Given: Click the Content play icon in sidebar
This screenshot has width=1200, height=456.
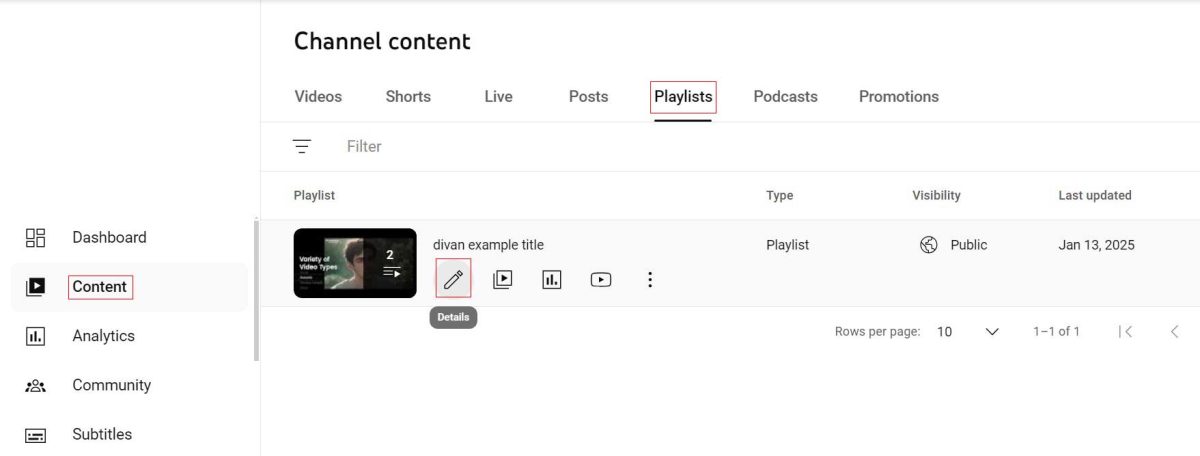Looking at the screenshot, I should pyautogui.click(x=35, y=287).
